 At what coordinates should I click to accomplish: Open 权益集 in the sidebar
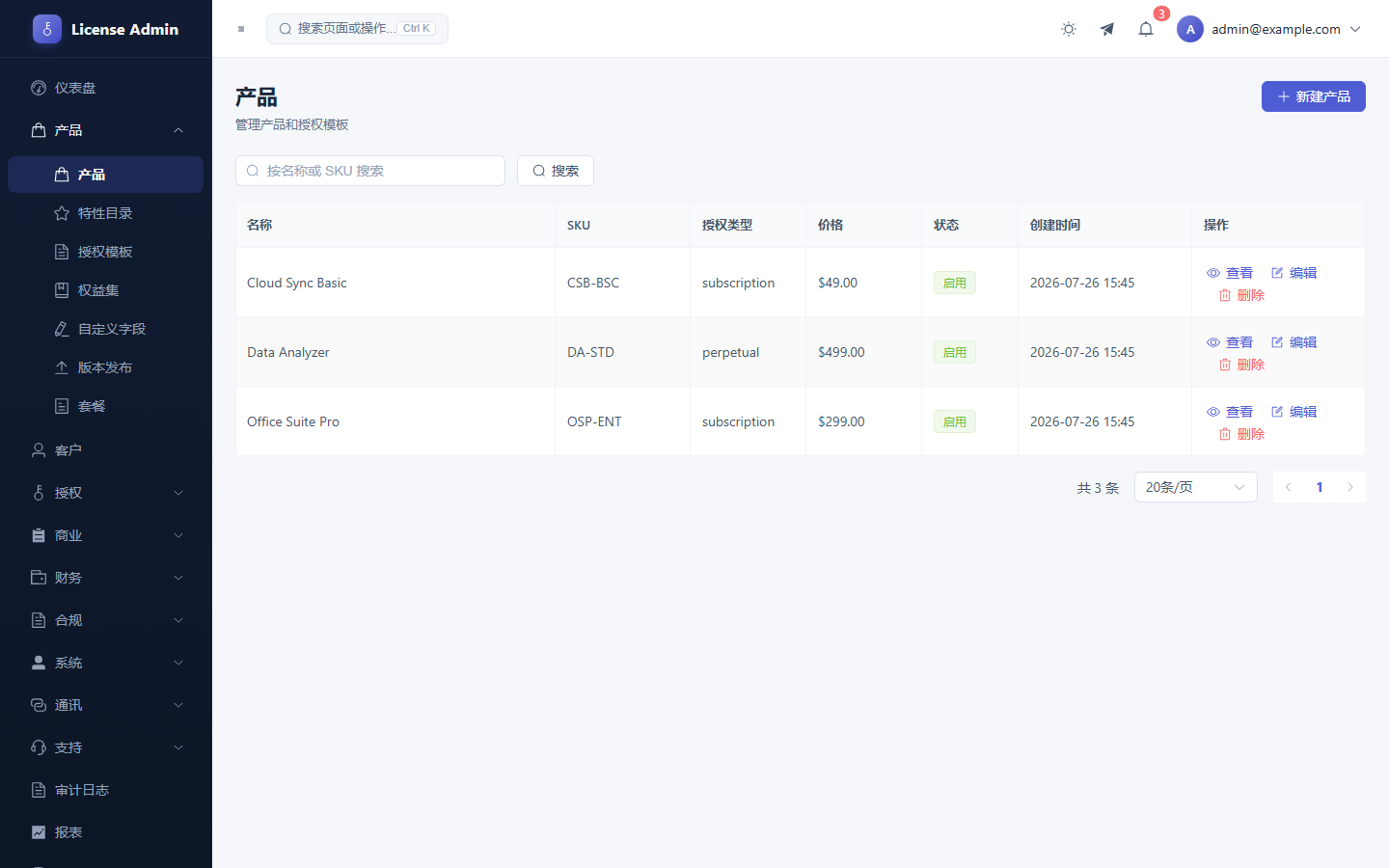[x=106, y=290]
